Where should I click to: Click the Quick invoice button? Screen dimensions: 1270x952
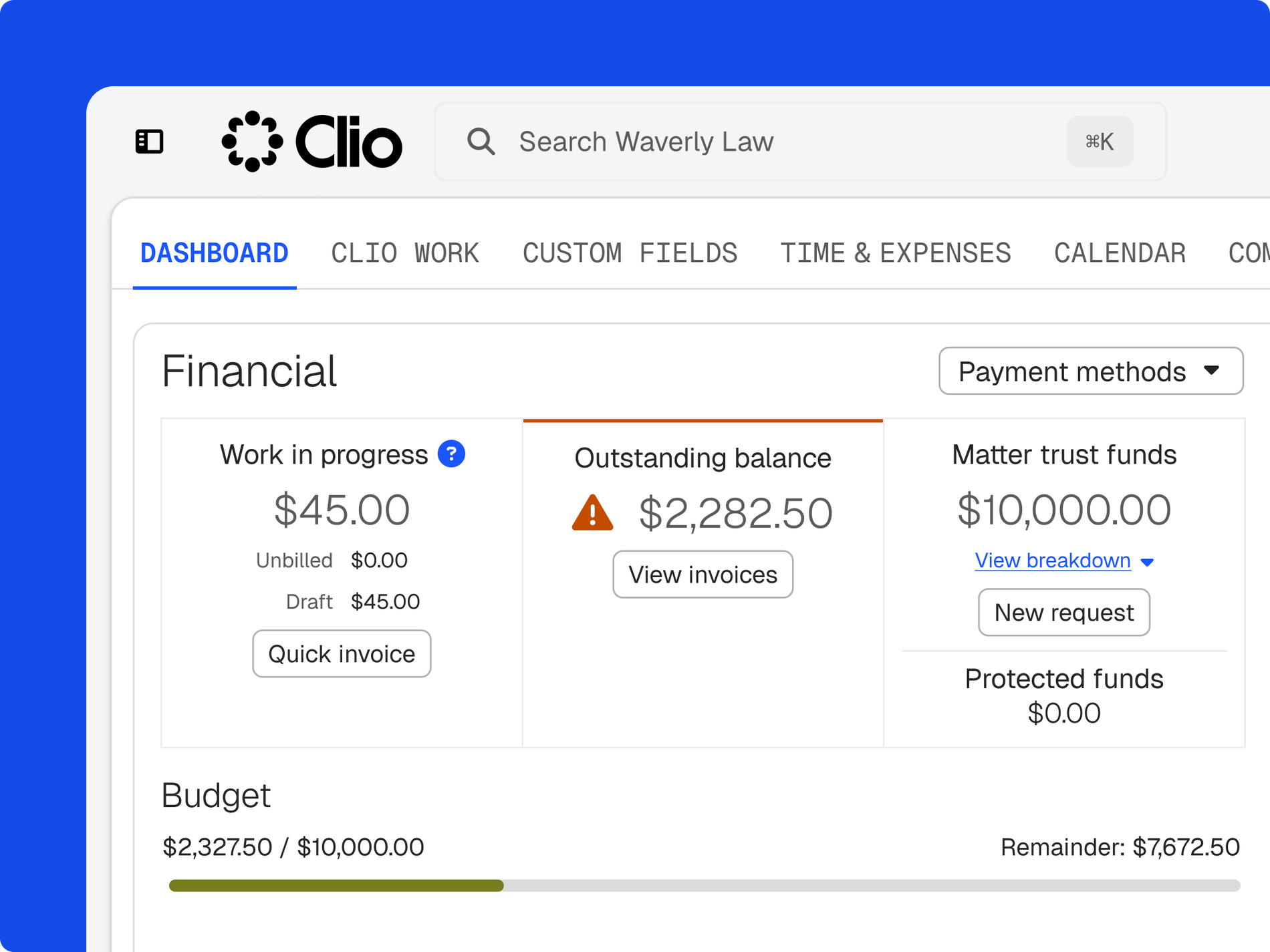[x=342, y=653]
